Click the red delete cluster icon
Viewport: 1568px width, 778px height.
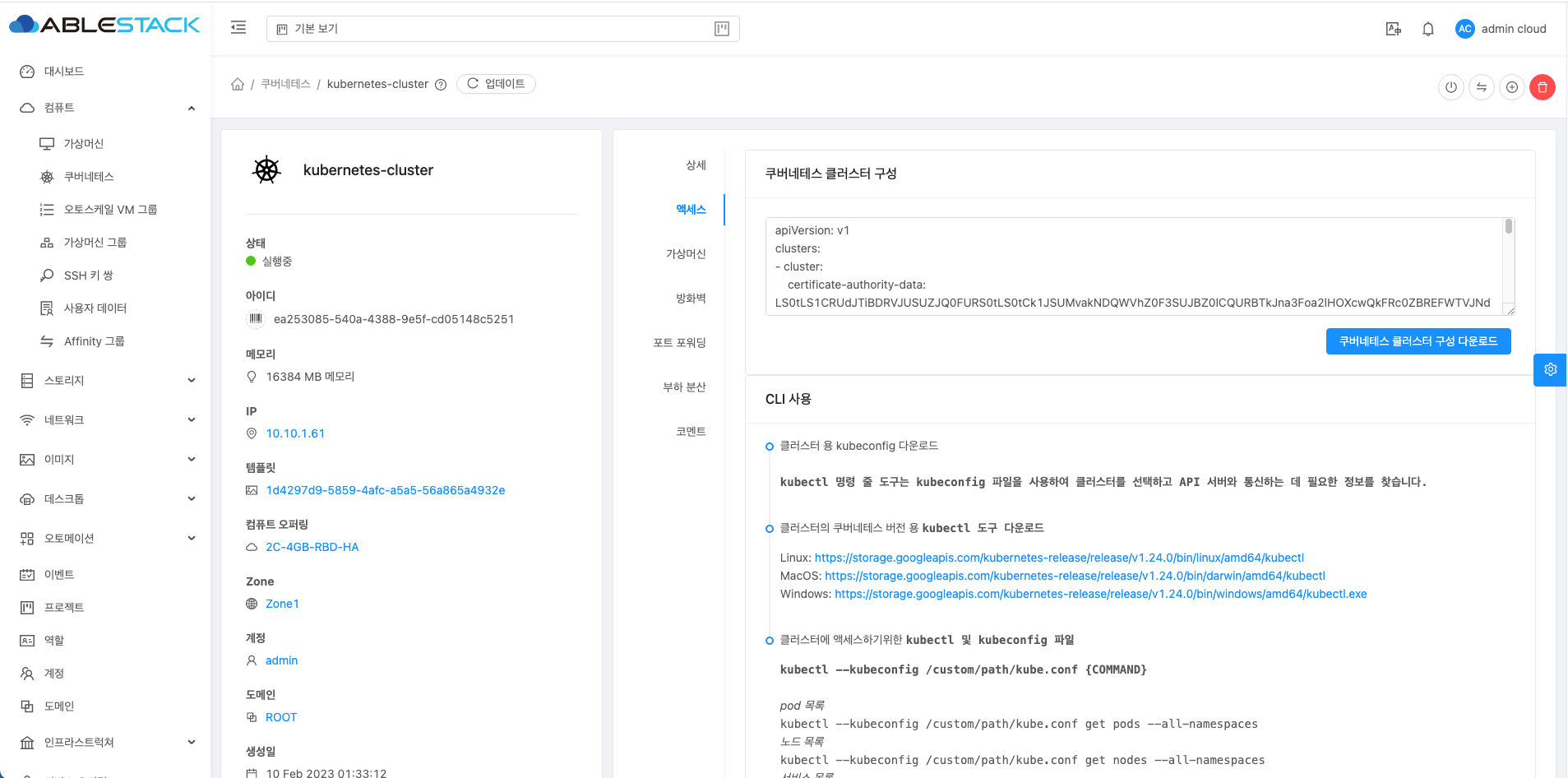(1542, 87)
